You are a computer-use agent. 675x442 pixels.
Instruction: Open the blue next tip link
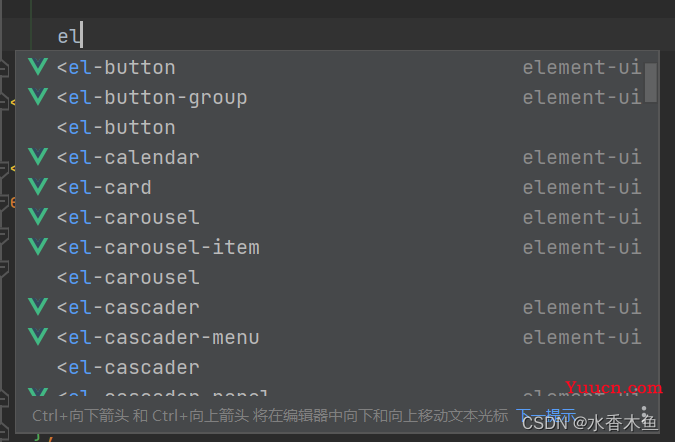click(x=546, y=416)
